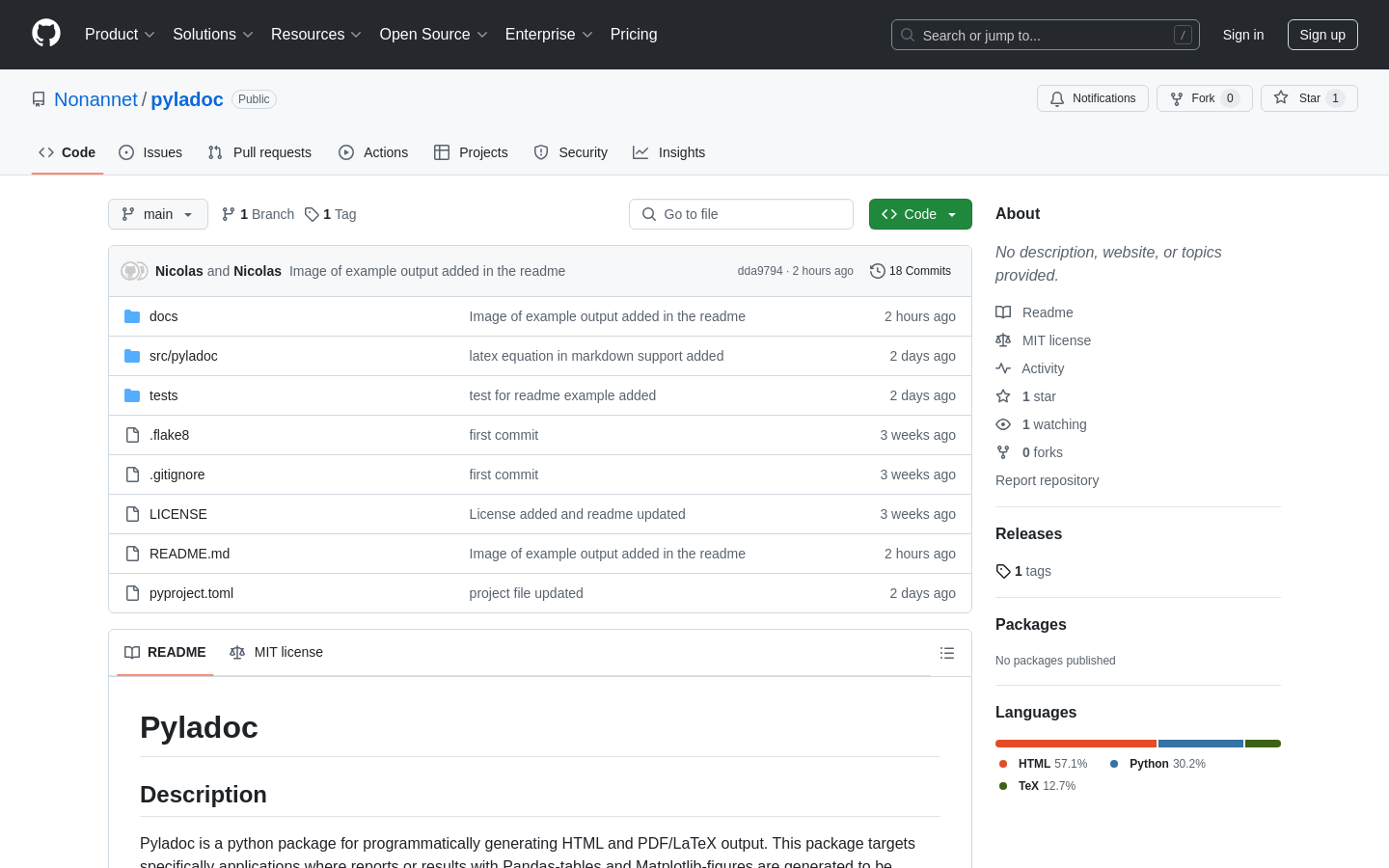Click the src/pyladoc folder icon
The height and width of the screenshot is (868, 1389).
(x=132, y=356)
